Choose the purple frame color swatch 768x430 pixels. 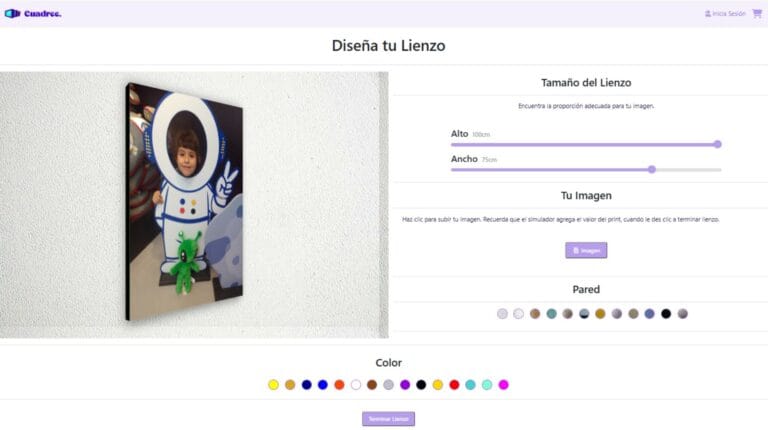[x=405, y=385]
